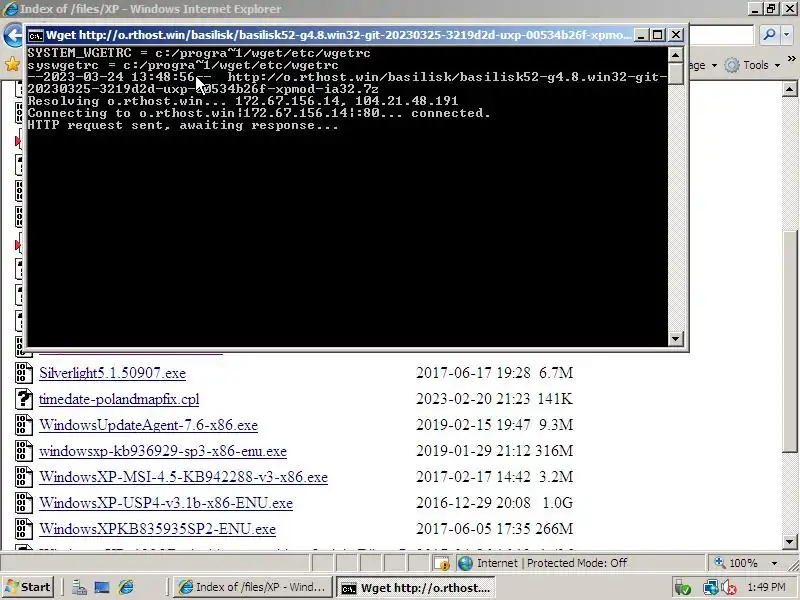
Task: Open the Tools menu in Internet Explorer
Action: coord(756,65)
